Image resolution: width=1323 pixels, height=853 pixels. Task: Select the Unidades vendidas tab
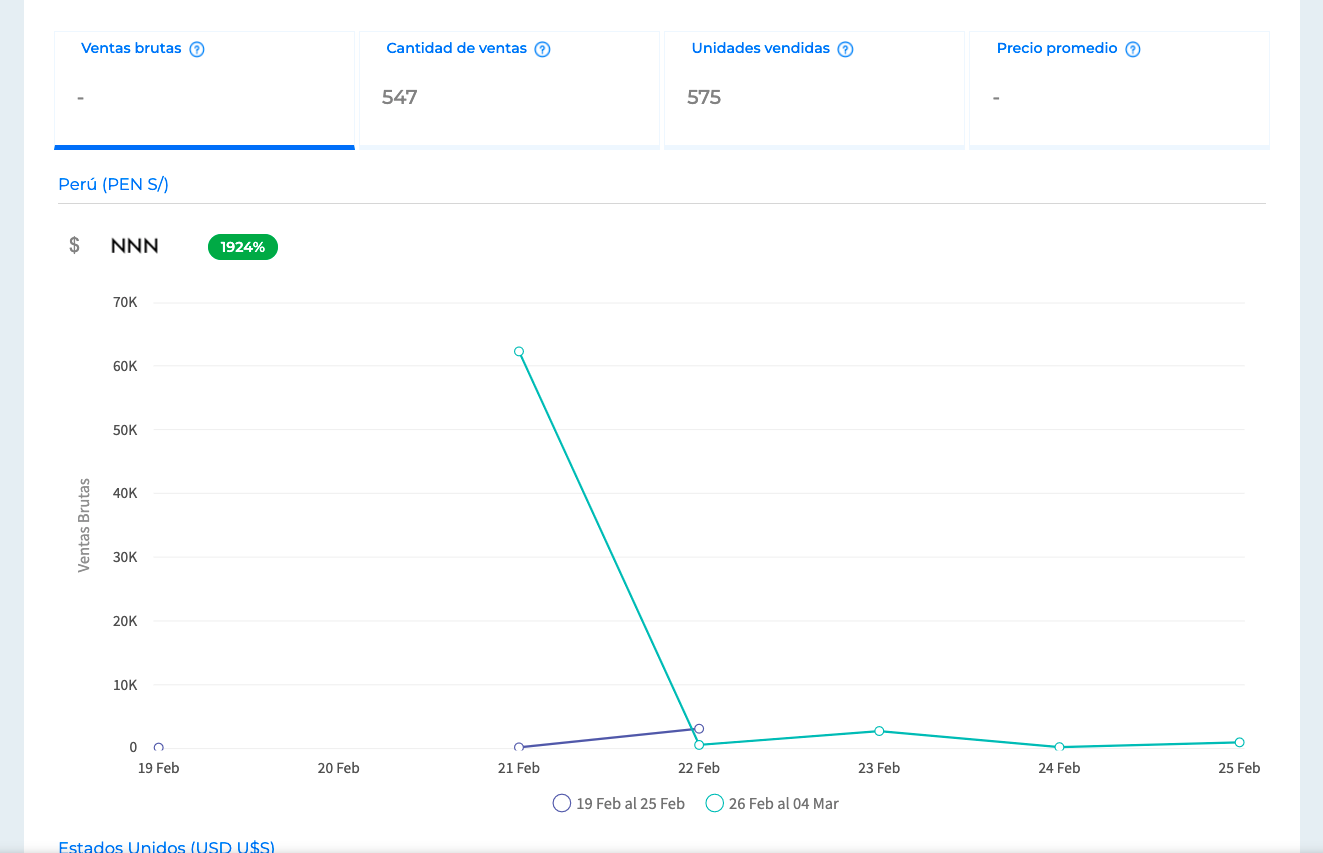coord(815,90)
